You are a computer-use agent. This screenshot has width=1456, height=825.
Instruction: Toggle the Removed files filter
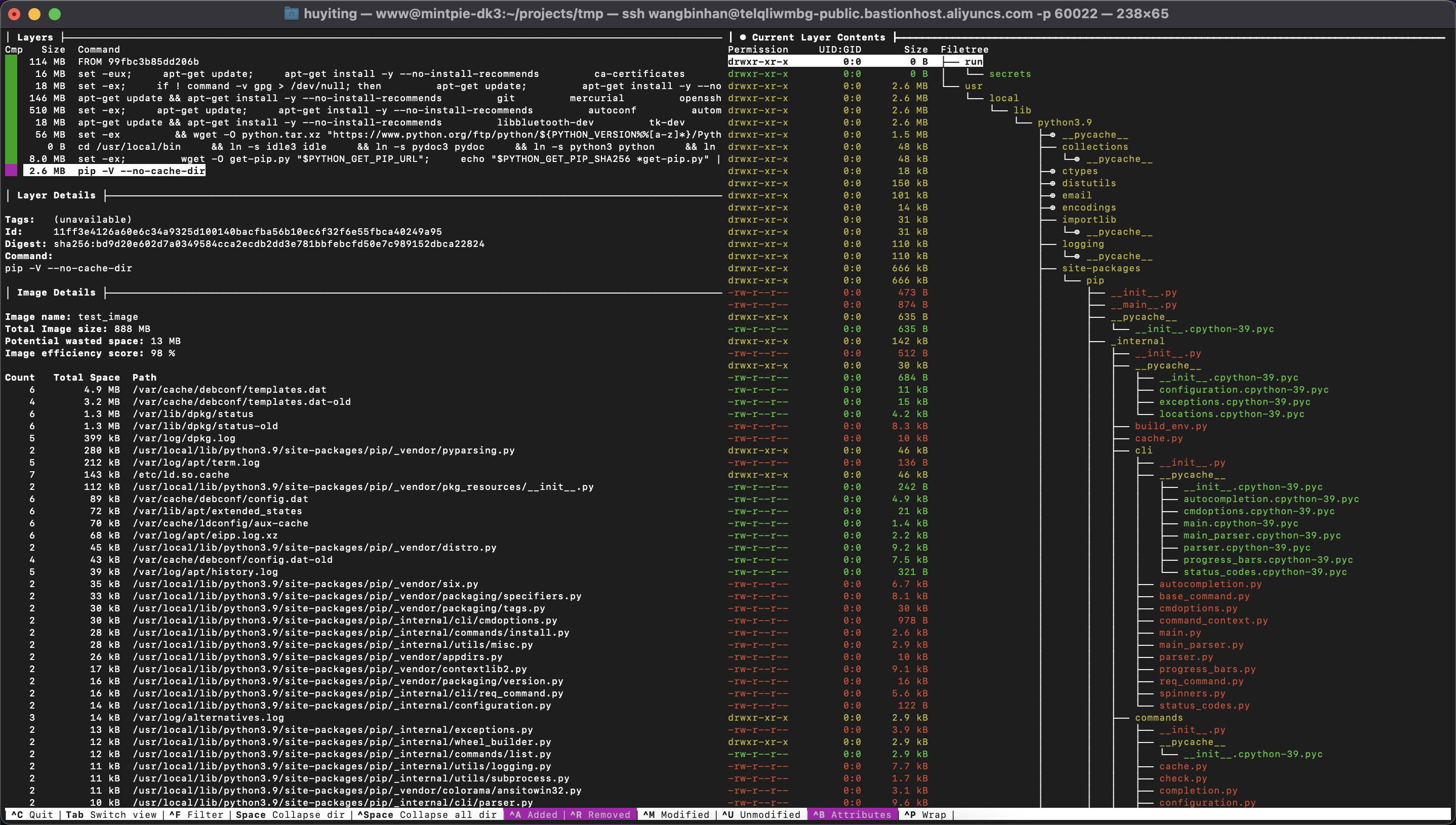click(x=600, y=815)
